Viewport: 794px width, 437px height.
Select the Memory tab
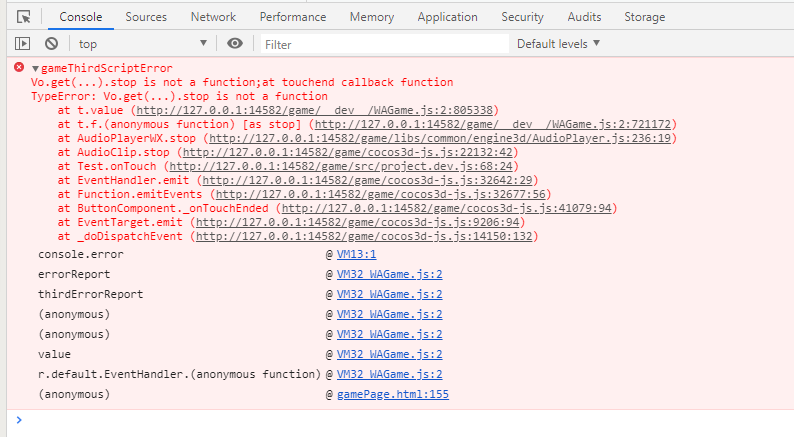[371, 17]
